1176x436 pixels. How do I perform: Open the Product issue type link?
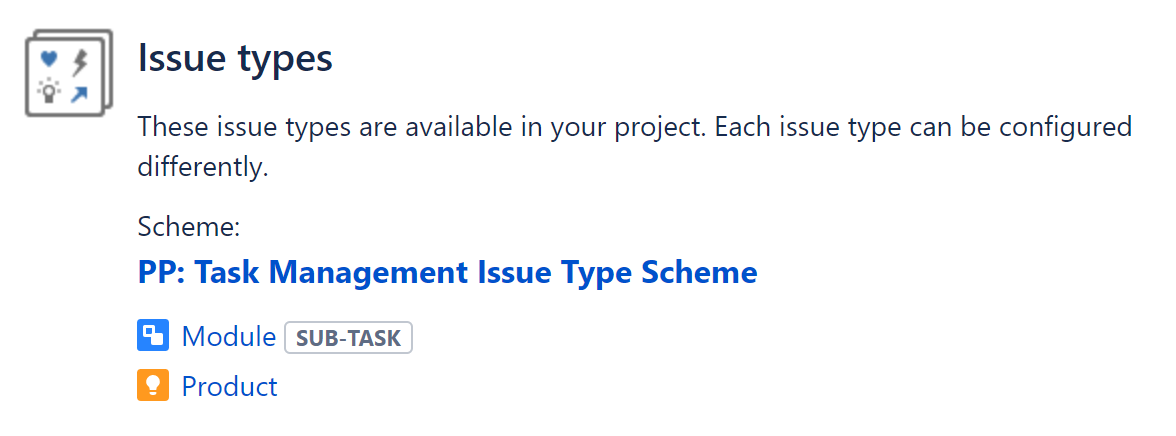coord(229,386)
